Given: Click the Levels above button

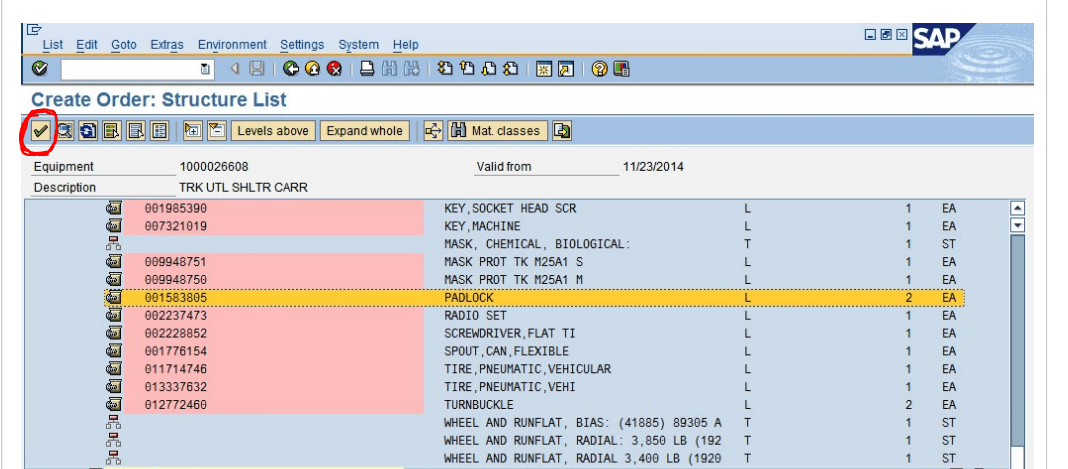Looking at the screenshot, I should click(273, 131).
